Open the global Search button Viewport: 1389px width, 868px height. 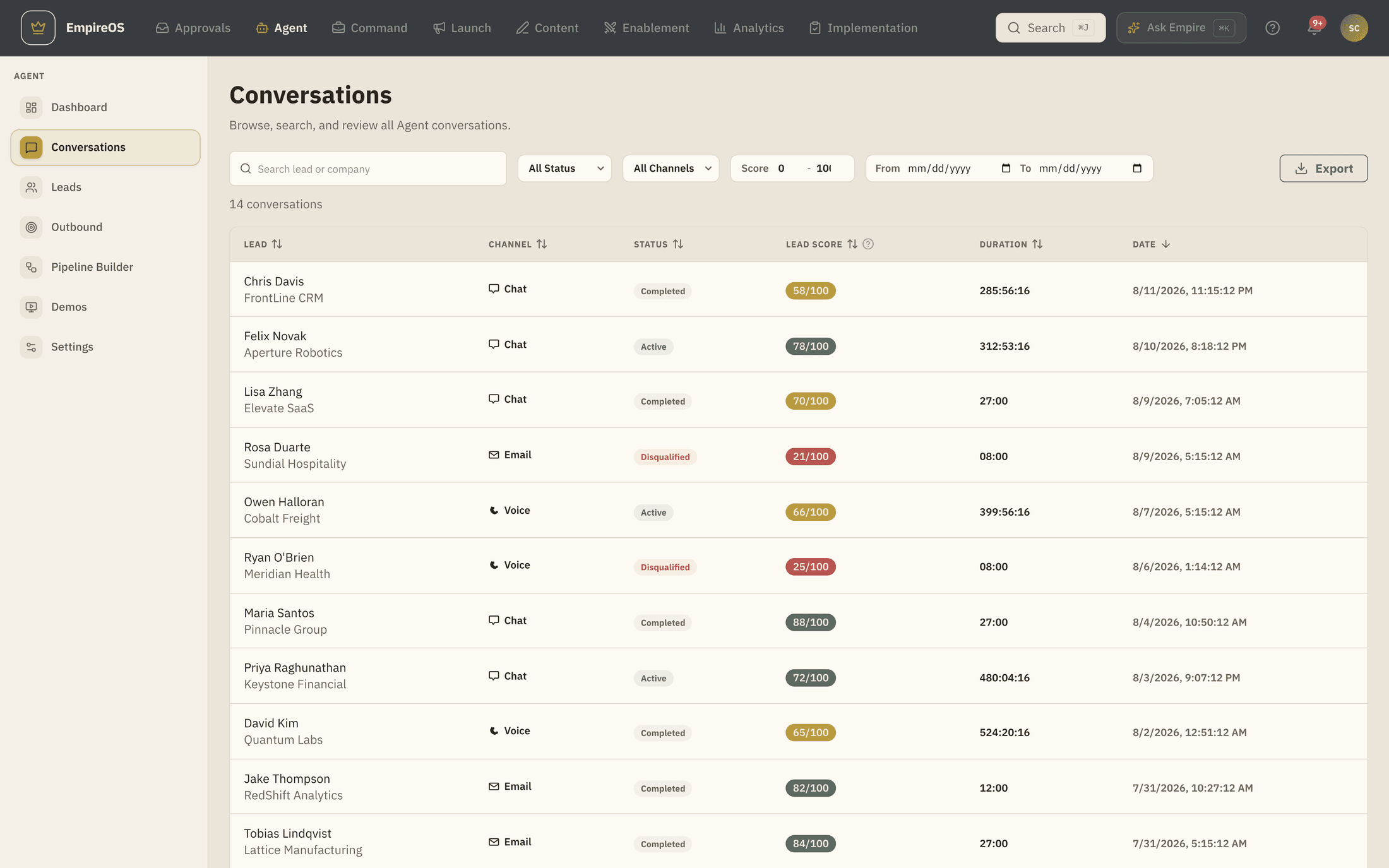[1051, 28]
